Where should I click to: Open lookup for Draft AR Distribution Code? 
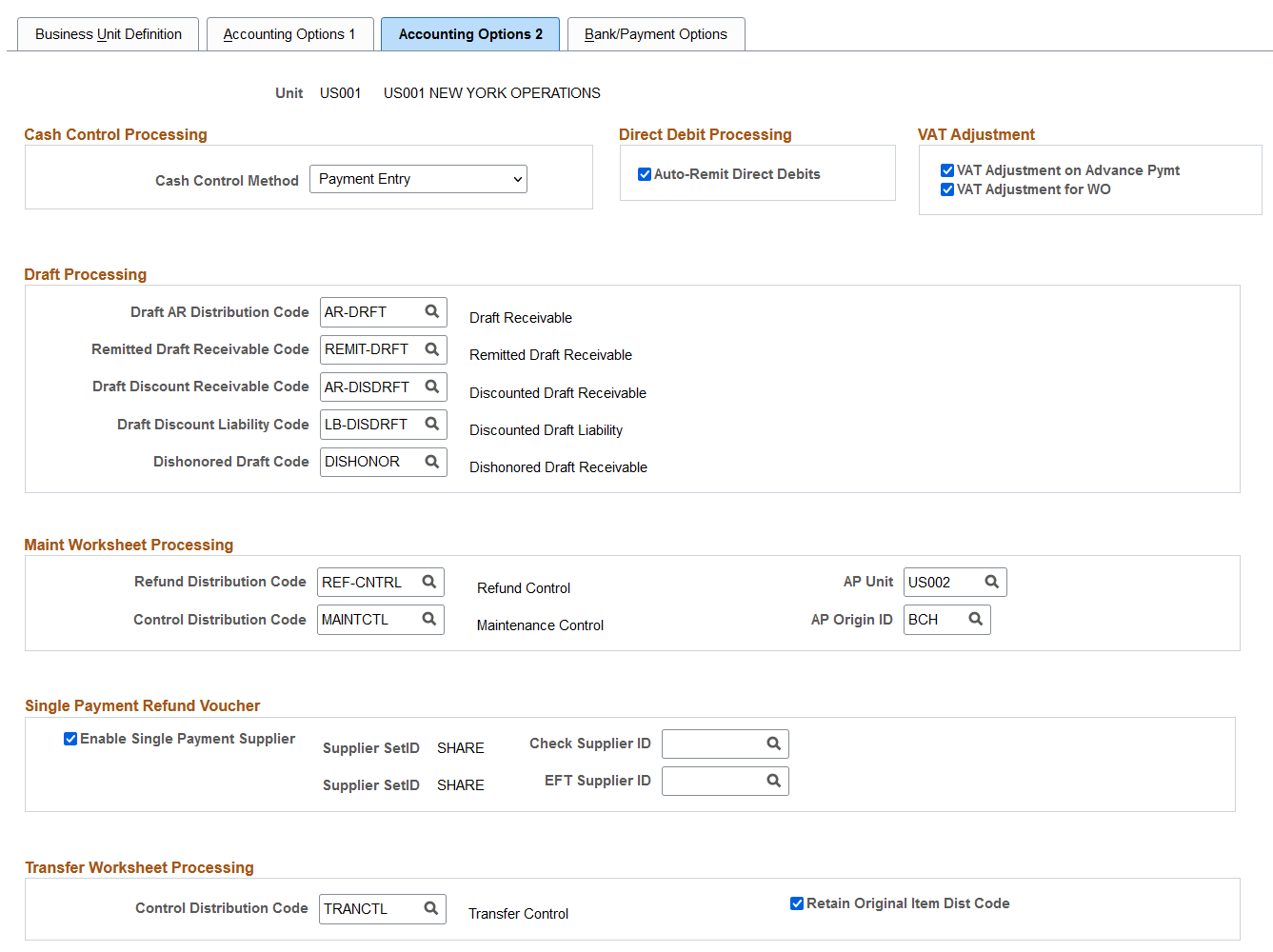430,311
